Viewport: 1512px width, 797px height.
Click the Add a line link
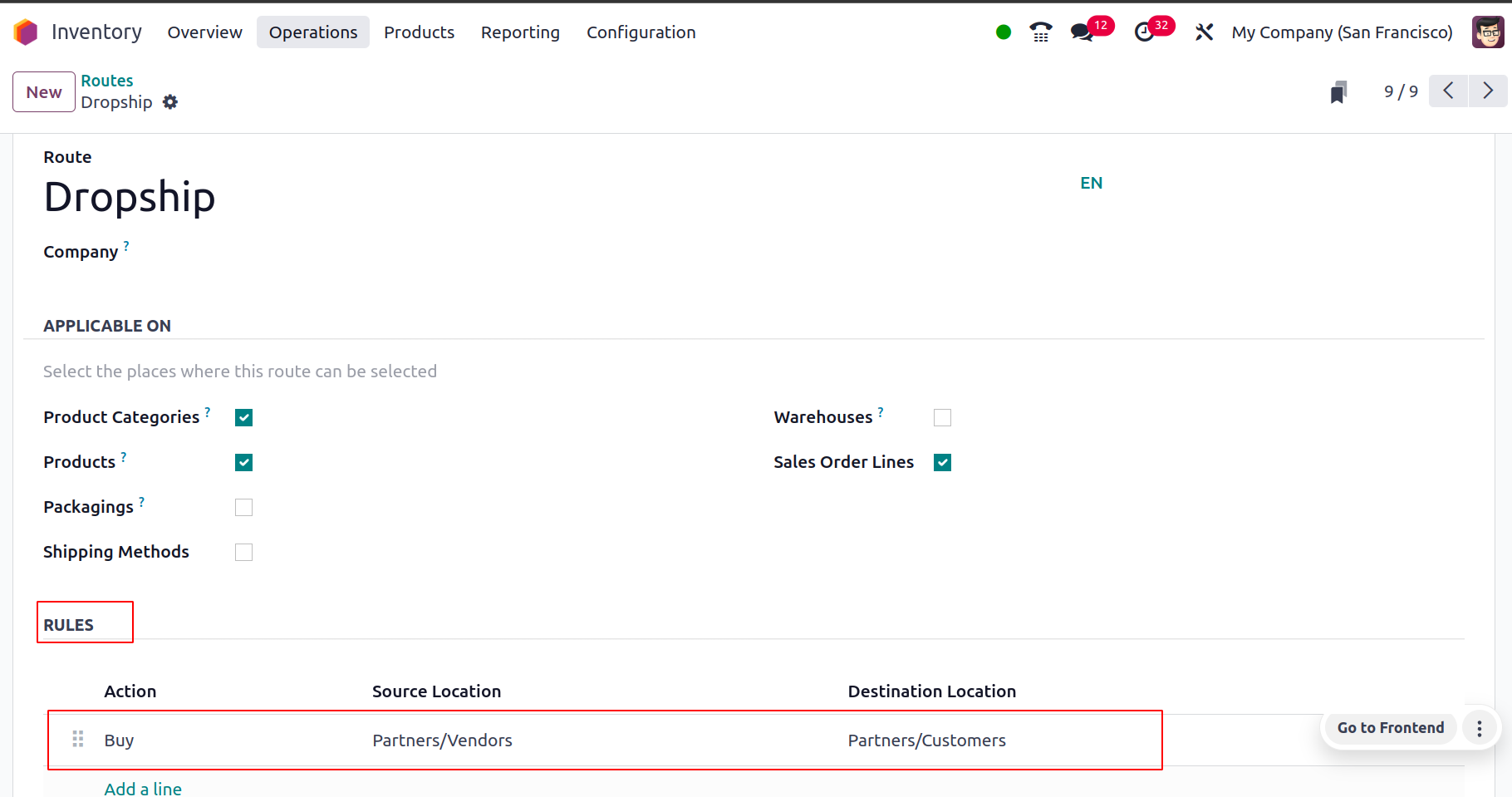tap(143, 788)
